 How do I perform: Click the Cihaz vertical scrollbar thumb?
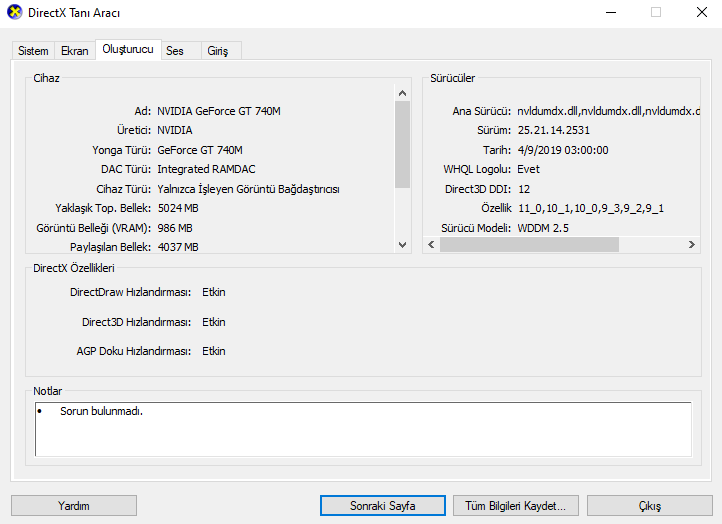pos(402,144)
